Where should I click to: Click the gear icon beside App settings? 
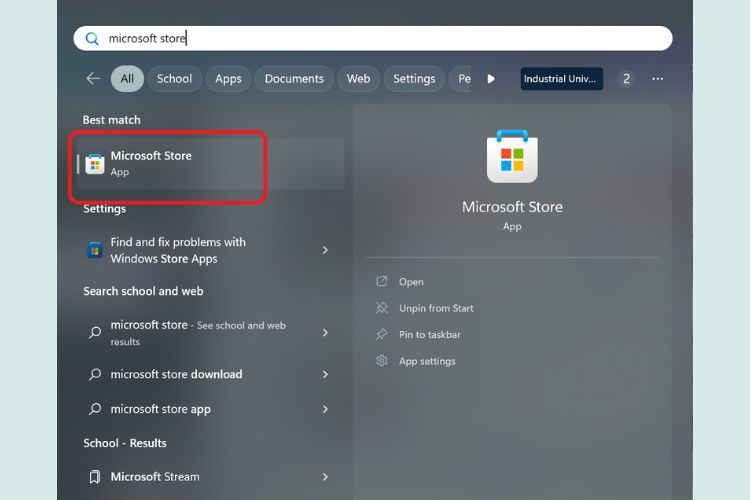click(382, 360)
